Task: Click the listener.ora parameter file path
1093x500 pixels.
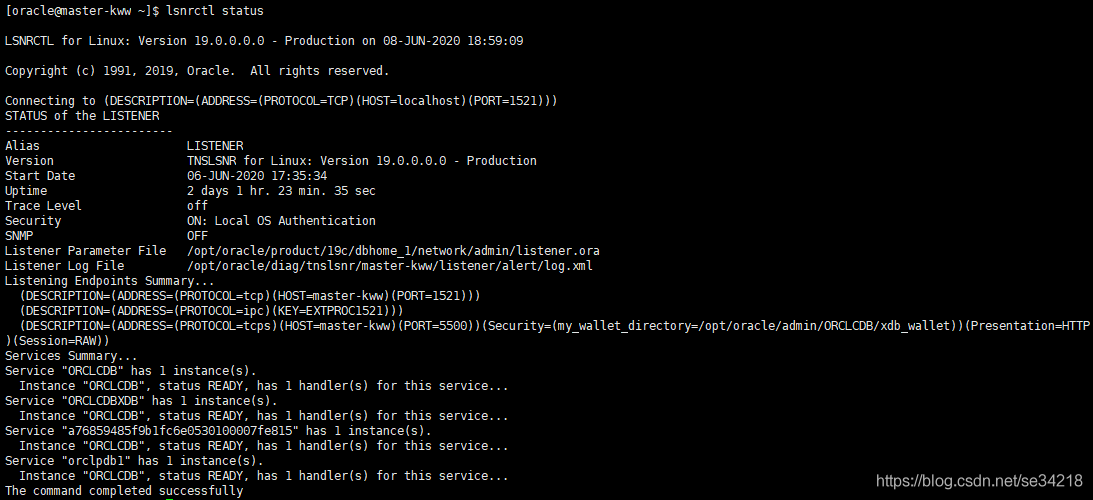Action: 393,251
